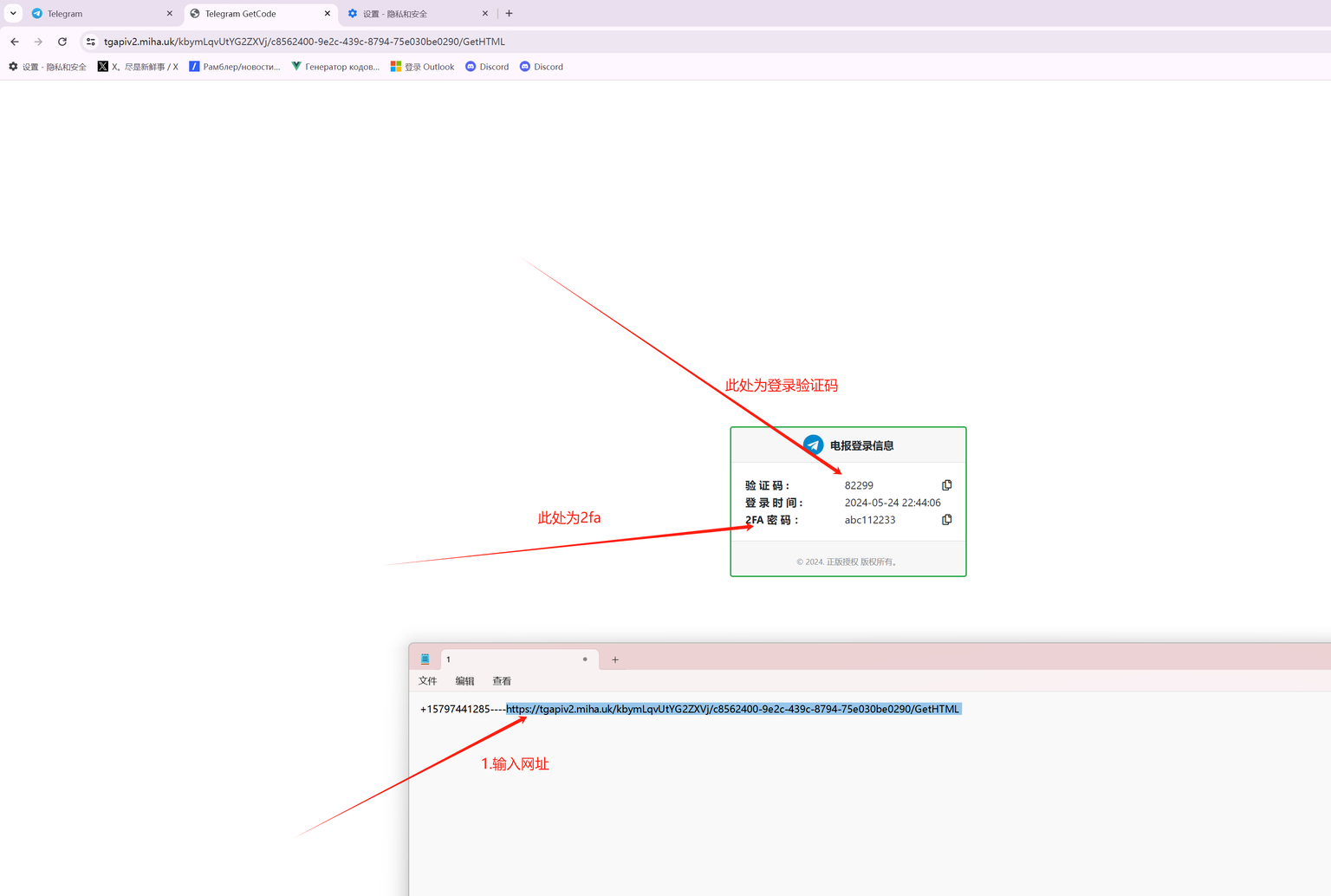The height and width of the screenshot is (896, 1331).
Task: Open the 查看 menu in Notepad
Action: (502, 680)
